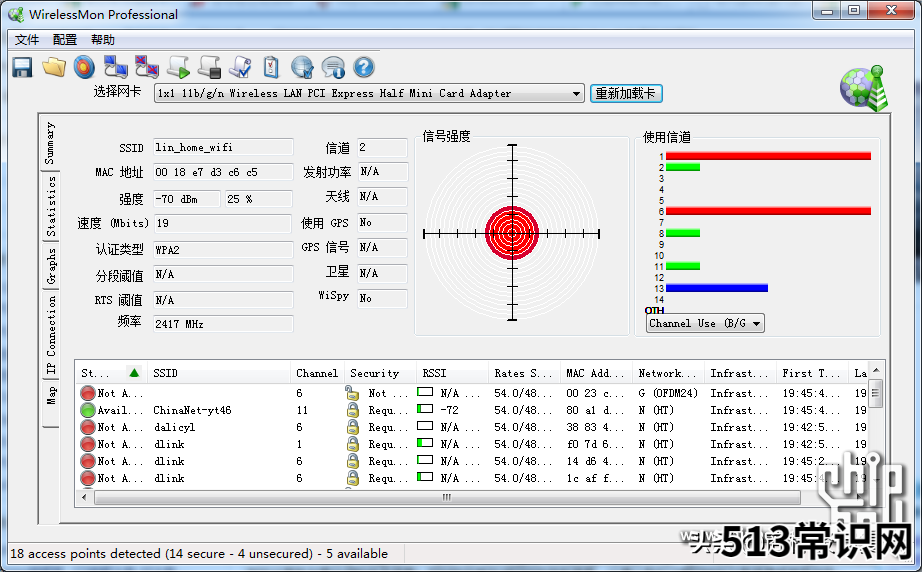Image resolution: width=922 pixels, height=572 pixels.
Task: Click the Save floppy disk icon
Action: point(22,68)
